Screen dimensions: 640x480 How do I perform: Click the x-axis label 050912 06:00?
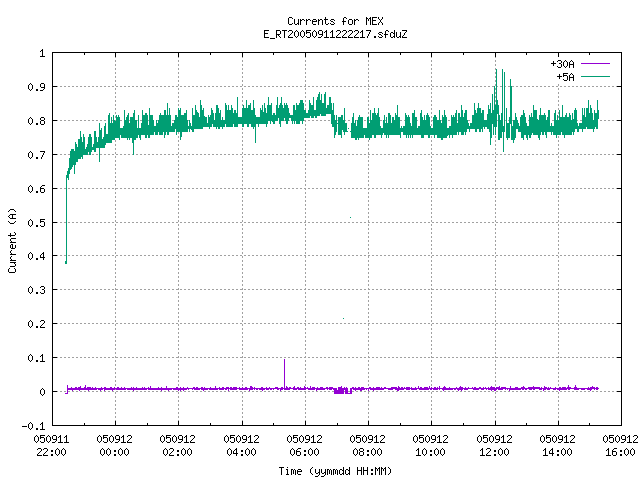pyautogui.click(x=304, y=446)
